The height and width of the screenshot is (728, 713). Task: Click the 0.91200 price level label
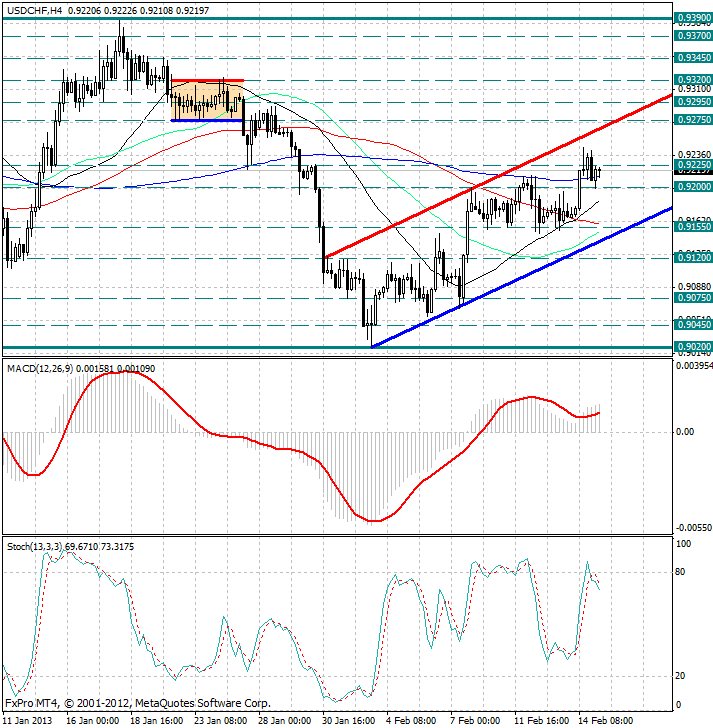(x=693, y=258)
